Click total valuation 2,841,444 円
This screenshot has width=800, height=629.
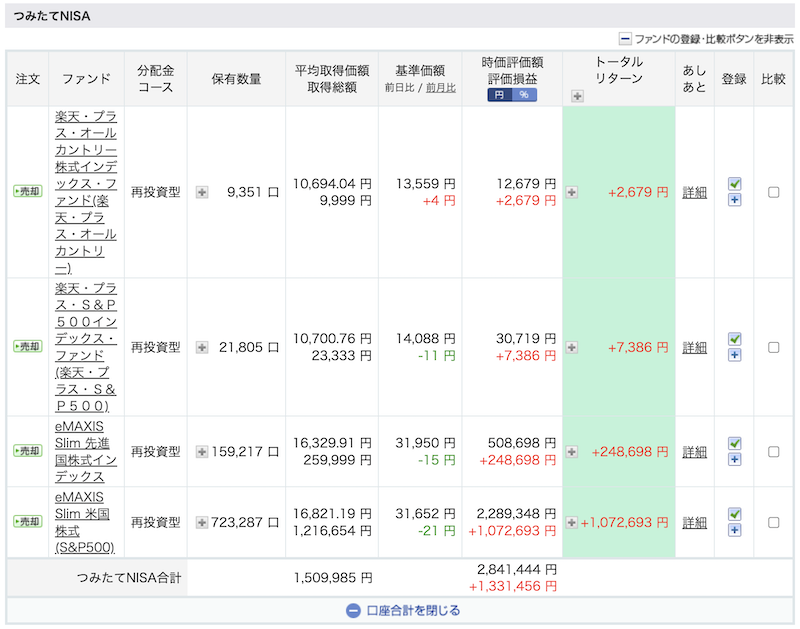click(517, 569)
